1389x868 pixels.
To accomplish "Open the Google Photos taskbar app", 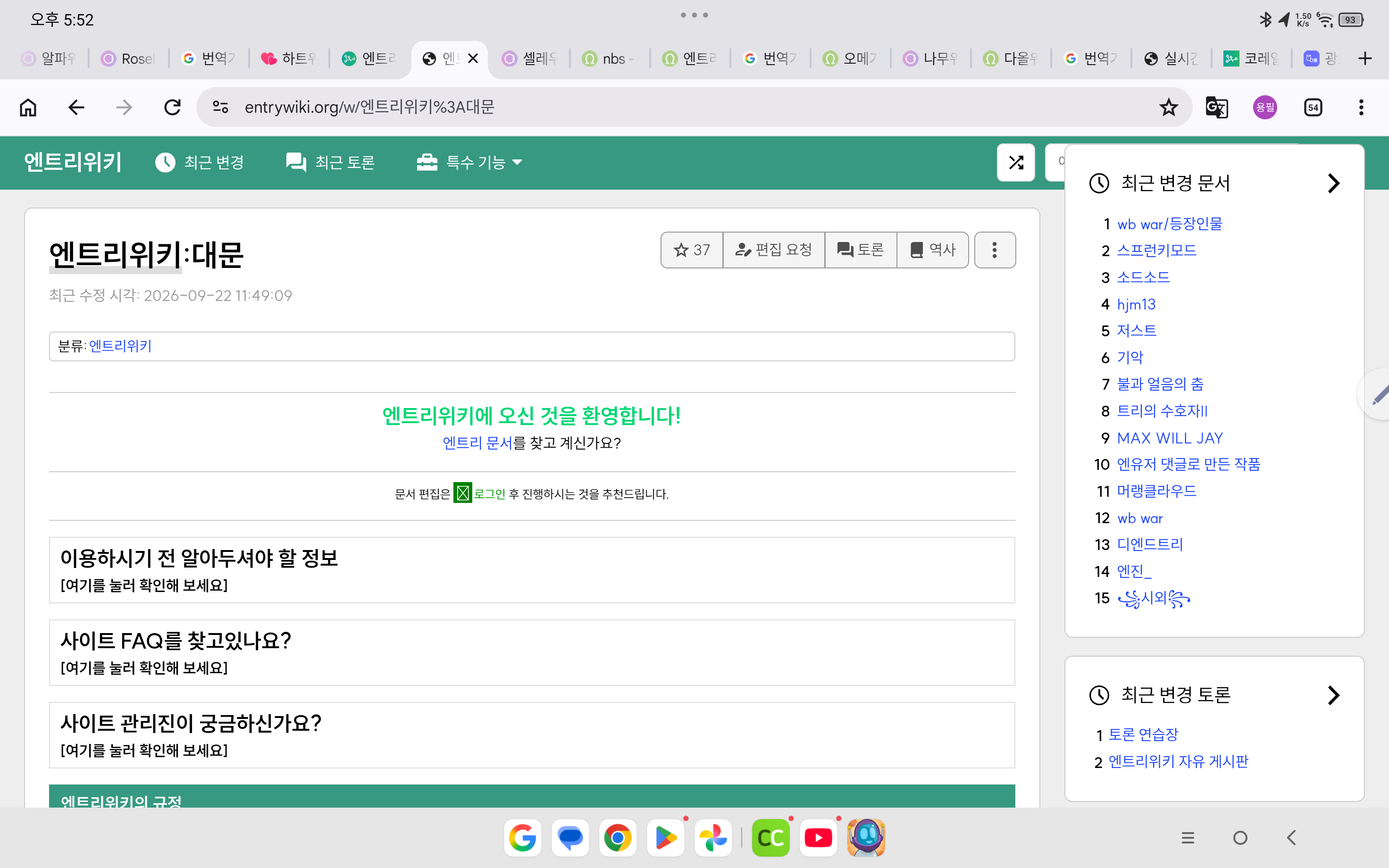I will click(713, 838).
